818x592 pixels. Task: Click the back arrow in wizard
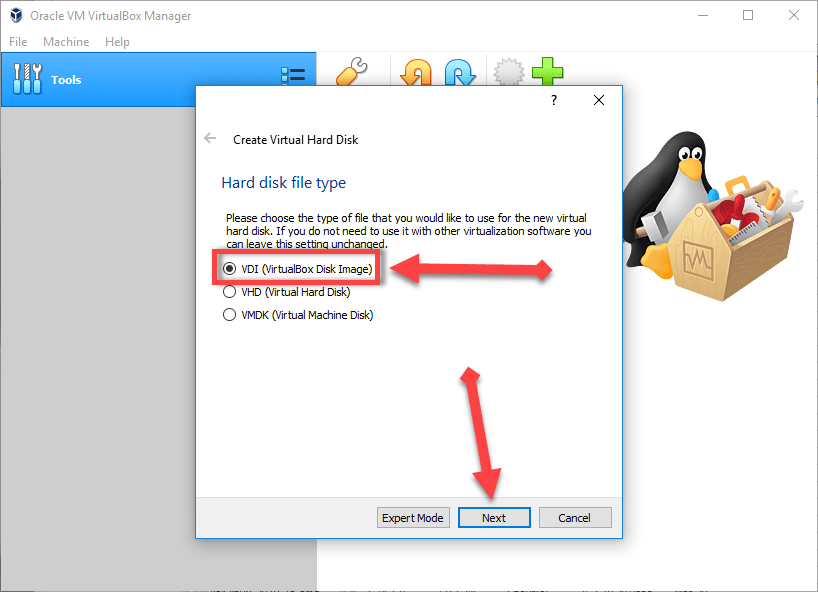pos(210,139)
